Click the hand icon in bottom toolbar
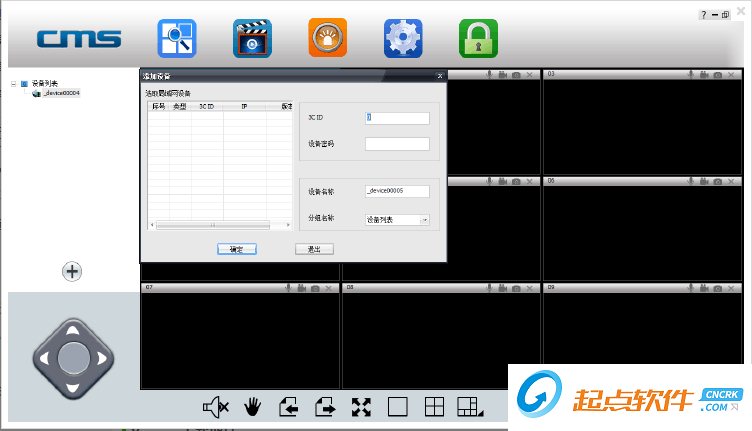 tap(252, 408)
